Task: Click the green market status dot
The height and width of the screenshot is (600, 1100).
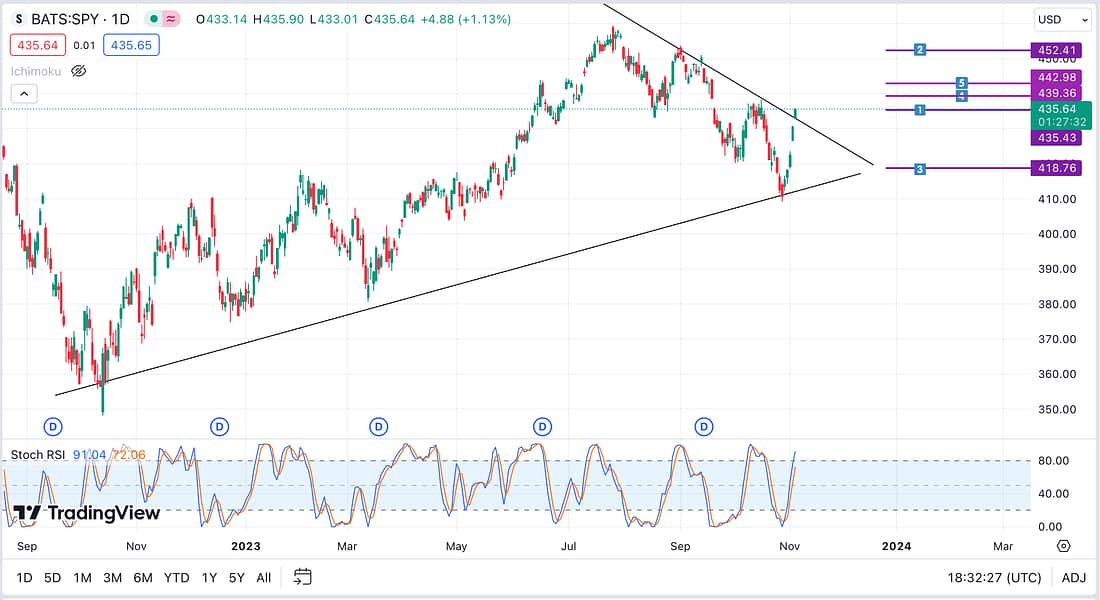Action: coord(151,19)
